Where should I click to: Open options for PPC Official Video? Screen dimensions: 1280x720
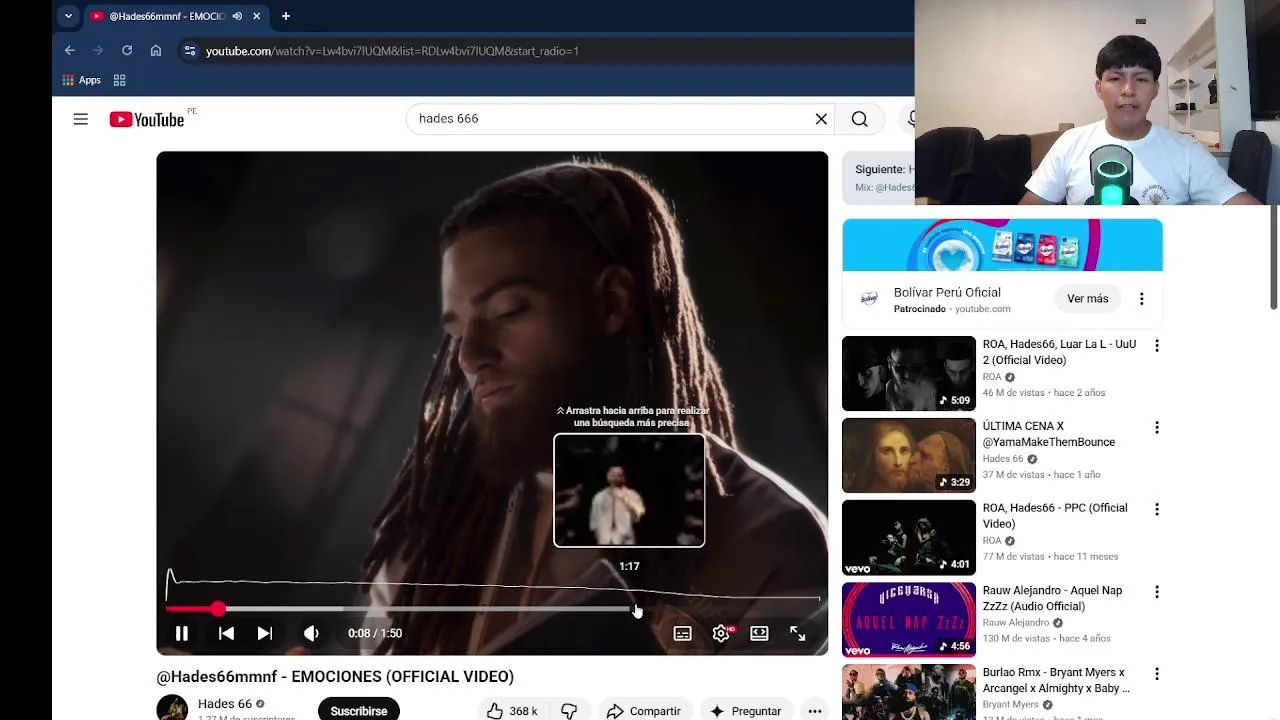[1157, 510]
